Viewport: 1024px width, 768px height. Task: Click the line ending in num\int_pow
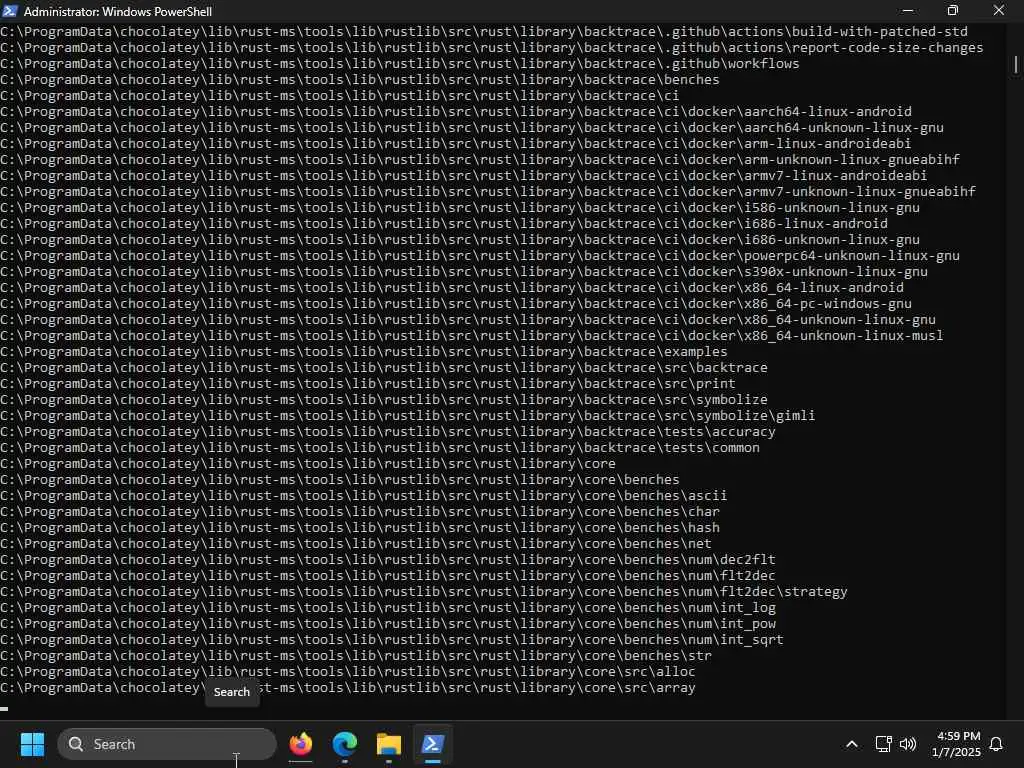pyautogui.click(x=388, y=624)
